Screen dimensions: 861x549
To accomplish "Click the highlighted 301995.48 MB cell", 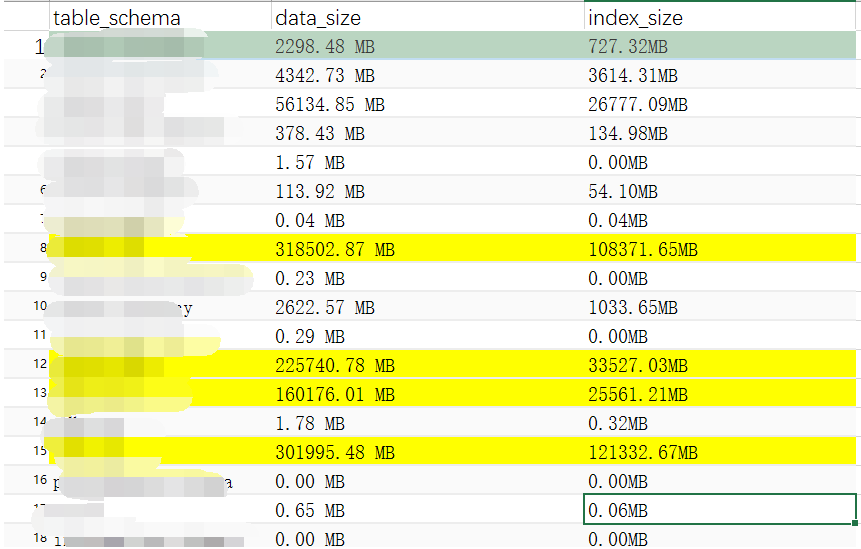I will click(334, 452).
